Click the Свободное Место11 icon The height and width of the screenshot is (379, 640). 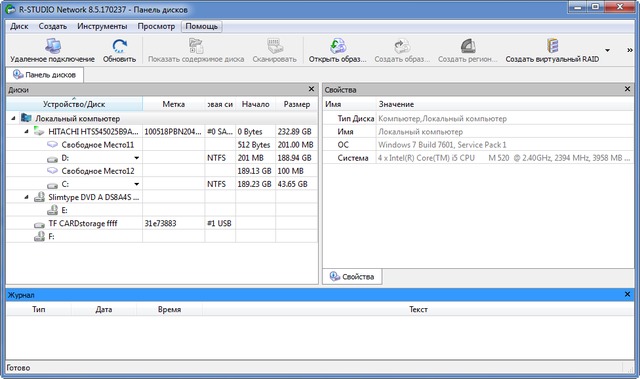[x=52, y=144]
